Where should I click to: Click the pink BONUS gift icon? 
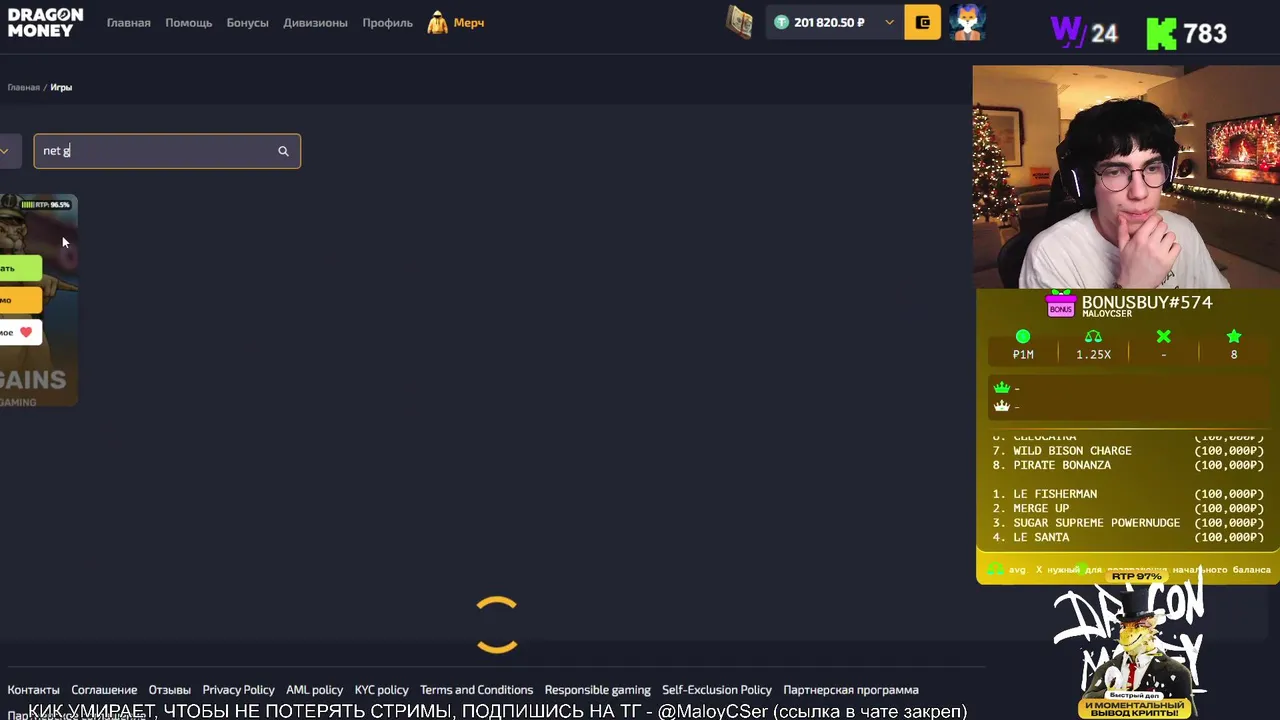(1060, 305)
